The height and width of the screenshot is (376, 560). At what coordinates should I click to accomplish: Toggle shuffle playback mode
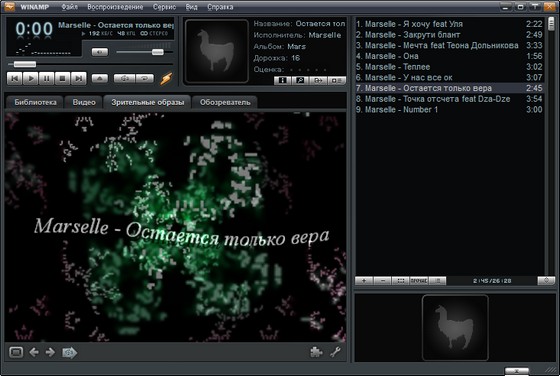(x=124, y=78)
